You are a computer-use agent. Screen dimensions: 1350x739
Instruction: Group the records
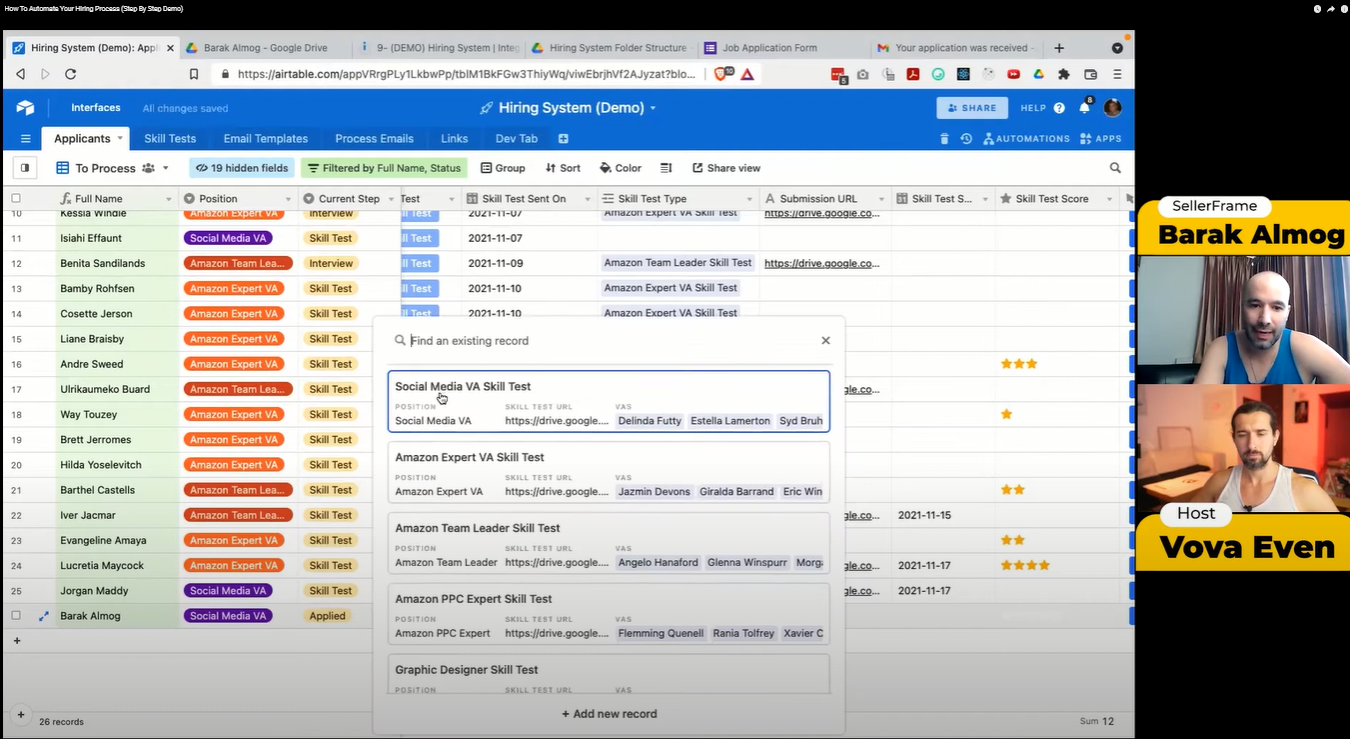[503, 168]
